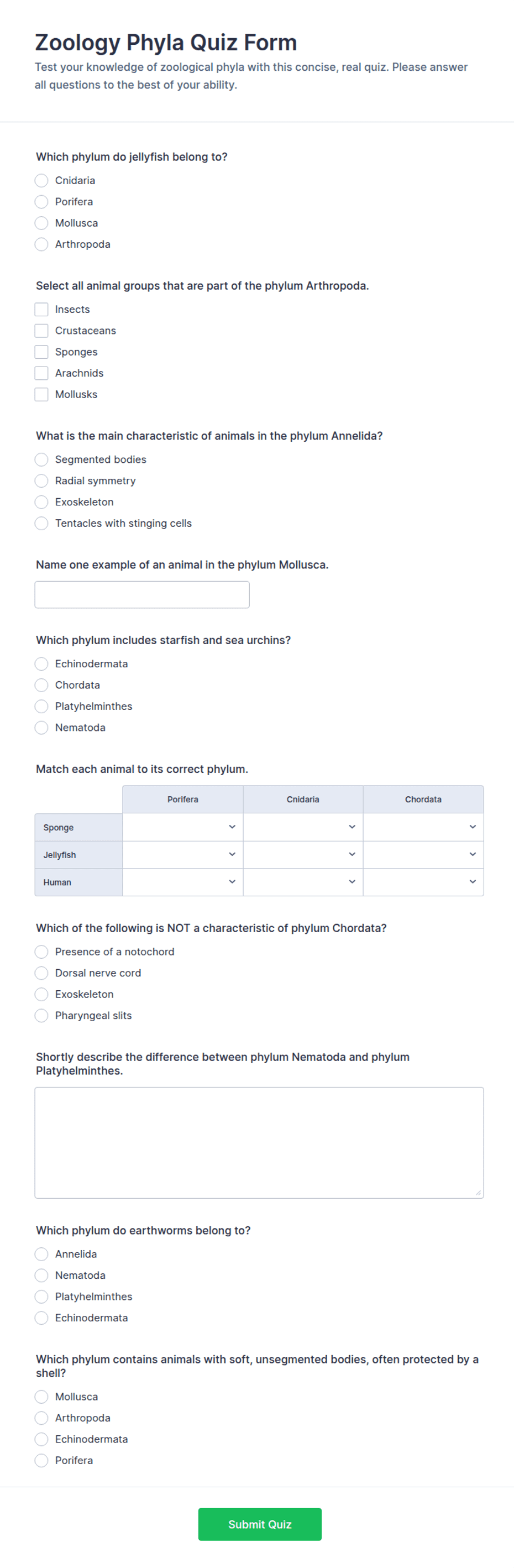514x1568 pixels.
Task: Select Pharyngeal slits radio option
Action: coord(41,1016)
